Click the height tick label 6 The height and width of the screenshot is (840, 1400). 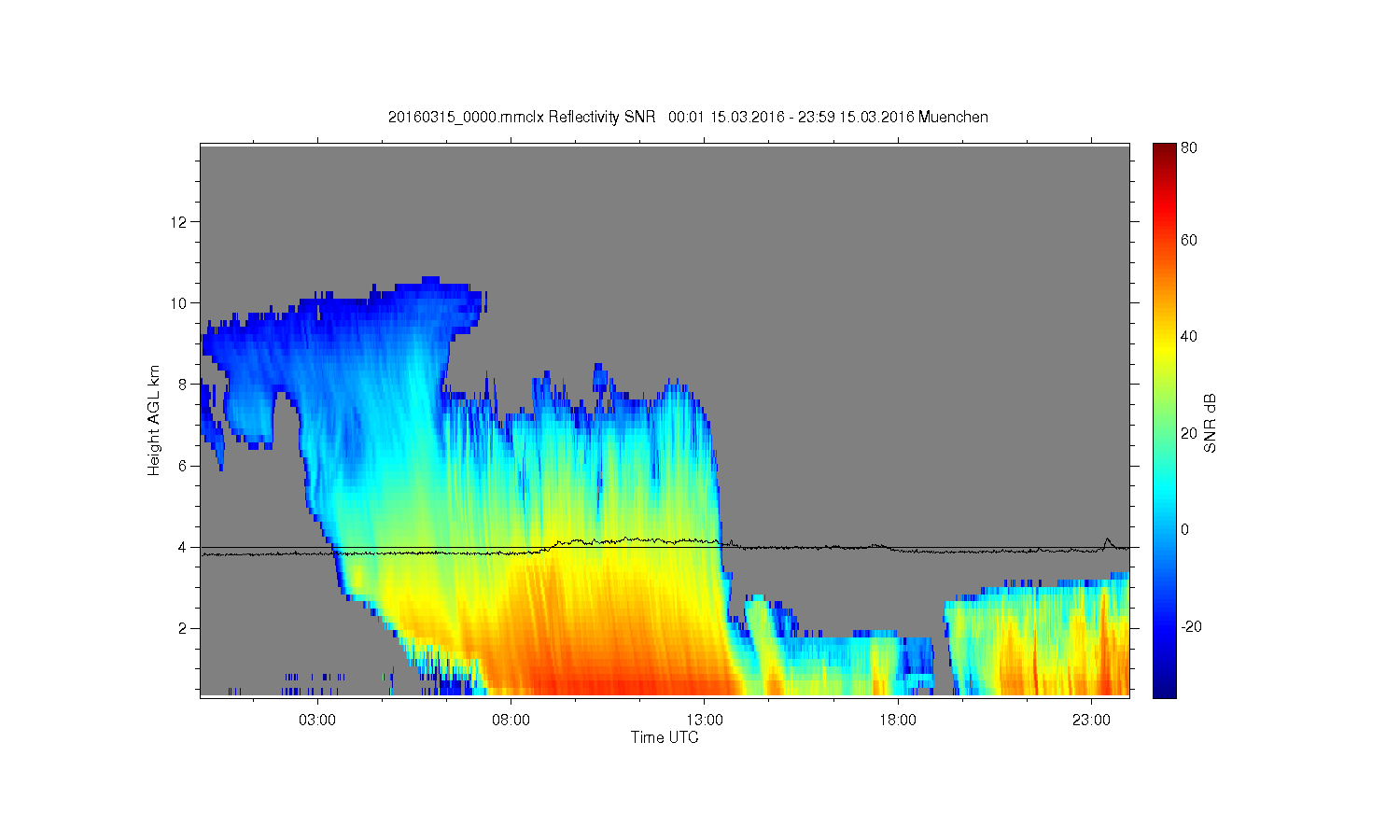click(x=183, y=466)
